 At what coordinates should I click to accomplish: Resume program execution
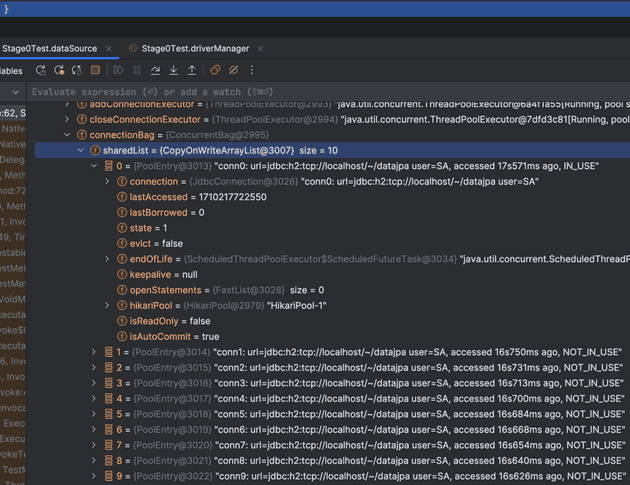[118, 70]
